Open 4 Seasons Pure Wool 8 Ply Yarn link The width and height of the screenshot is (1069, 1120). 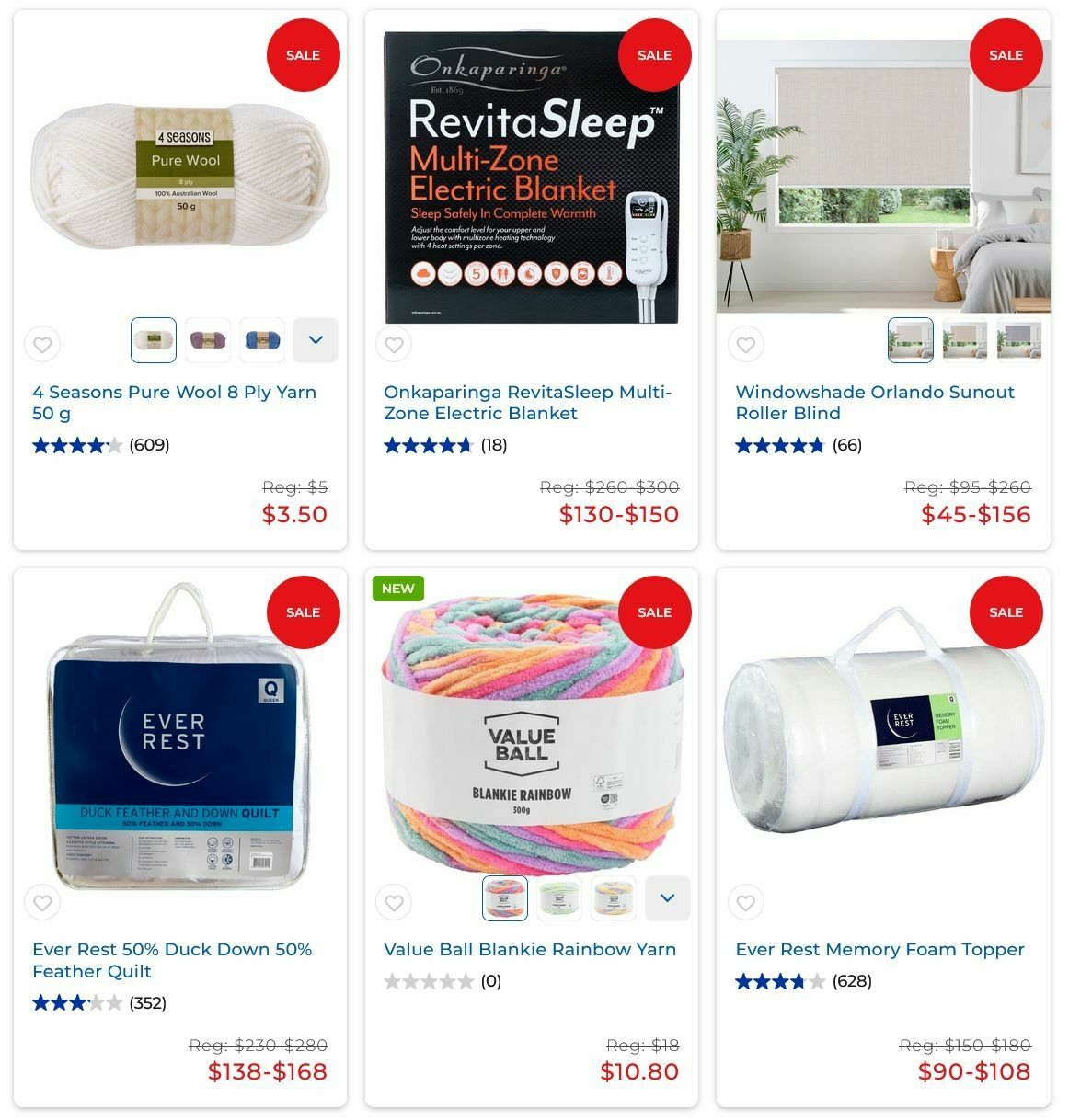tap(174, 403)
